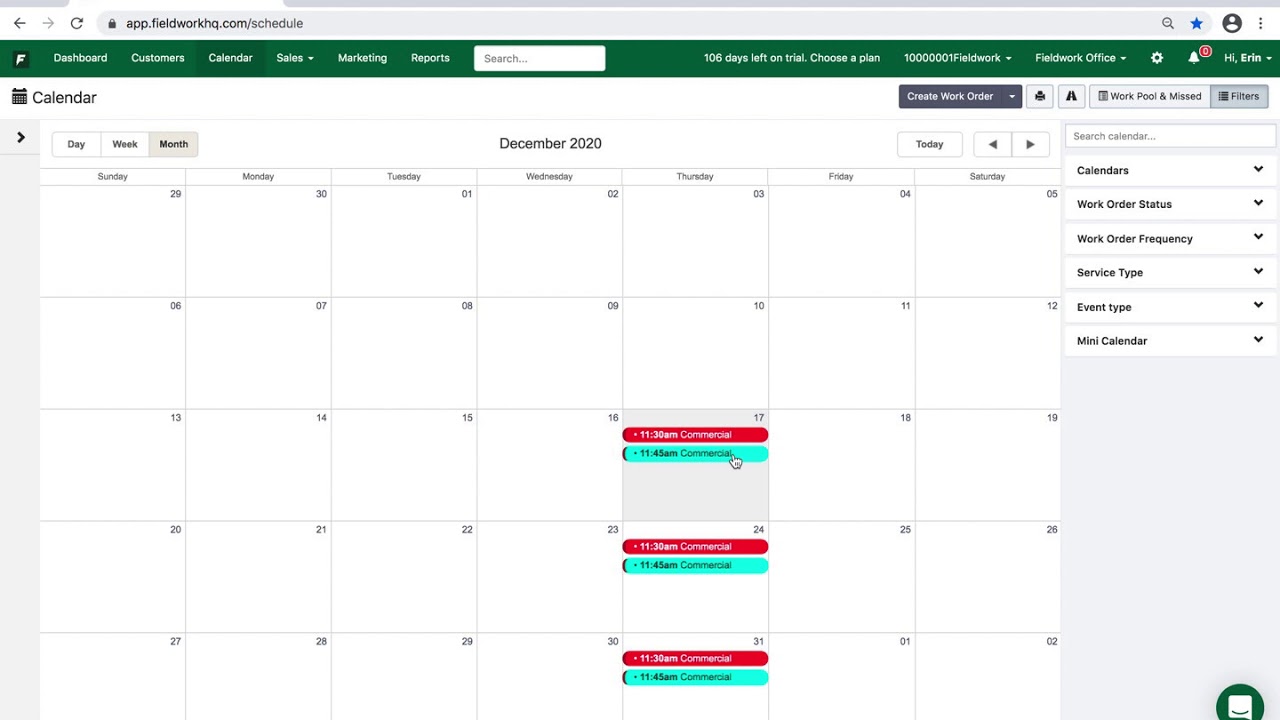Open Calendar in the navigation bar
The image size is (1280, 720).
(230, 58)
